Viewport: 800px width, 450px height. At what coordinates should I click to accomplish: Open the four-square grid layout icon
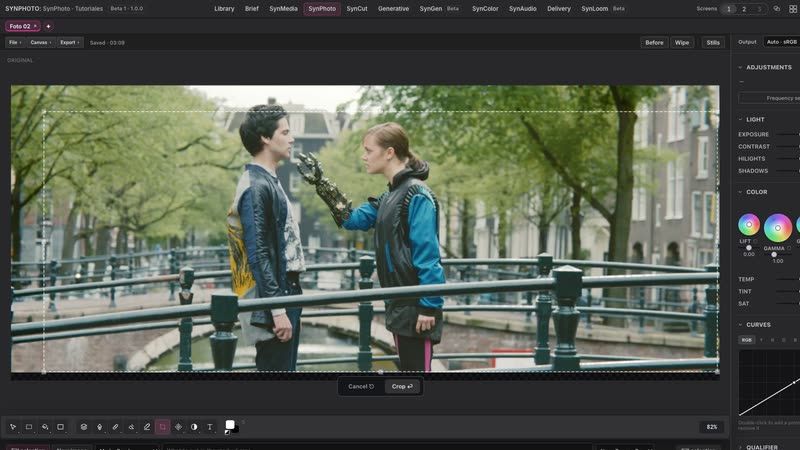pos(793,9)
